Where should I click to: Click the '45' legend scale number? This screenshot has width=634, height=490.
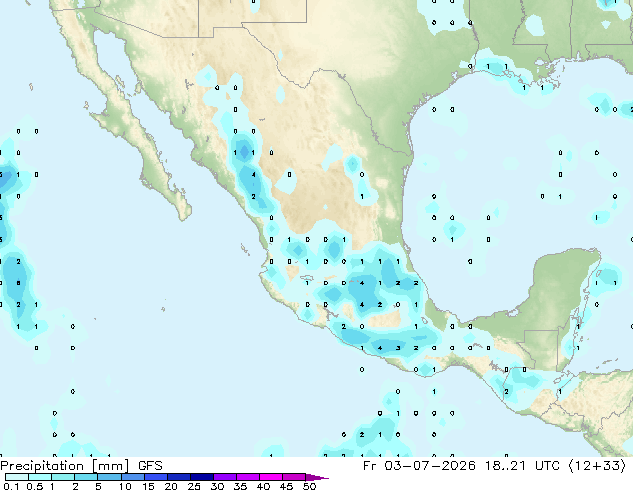click(286, 486)
